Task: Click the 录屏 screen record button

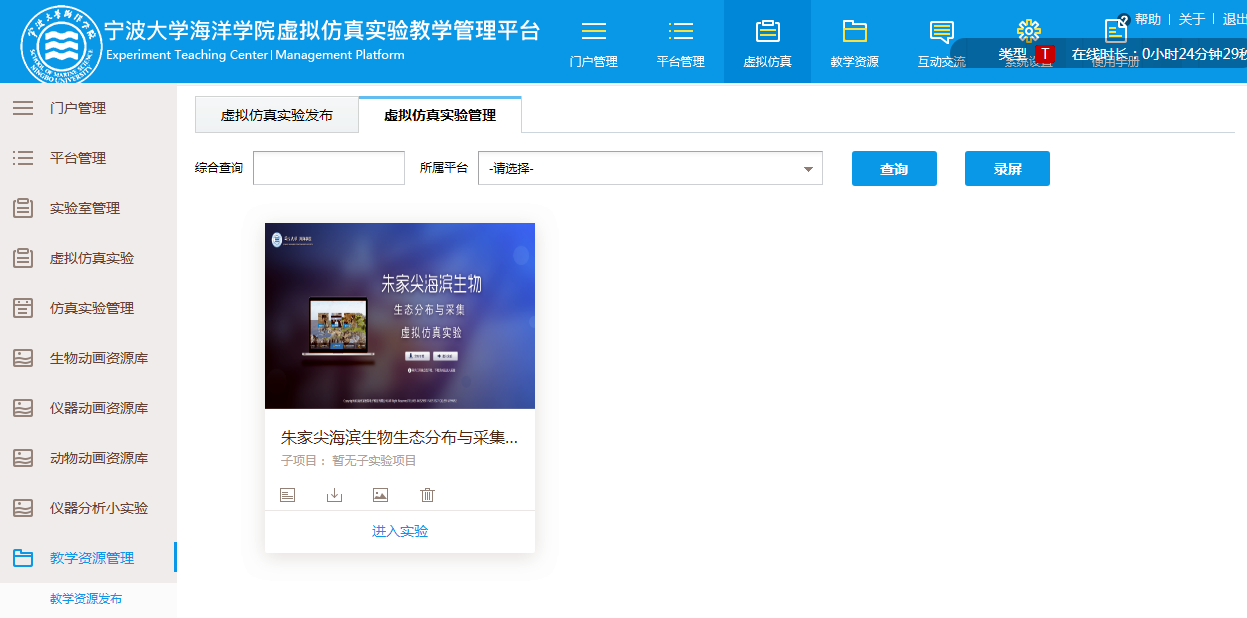Action: (x=1007, y=169)
